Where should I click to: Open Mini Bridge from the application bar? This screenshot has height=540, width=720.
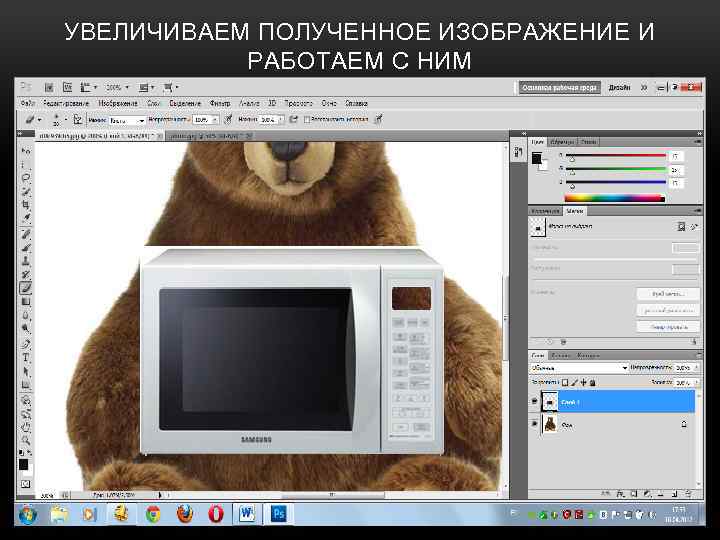click(68, 87)
